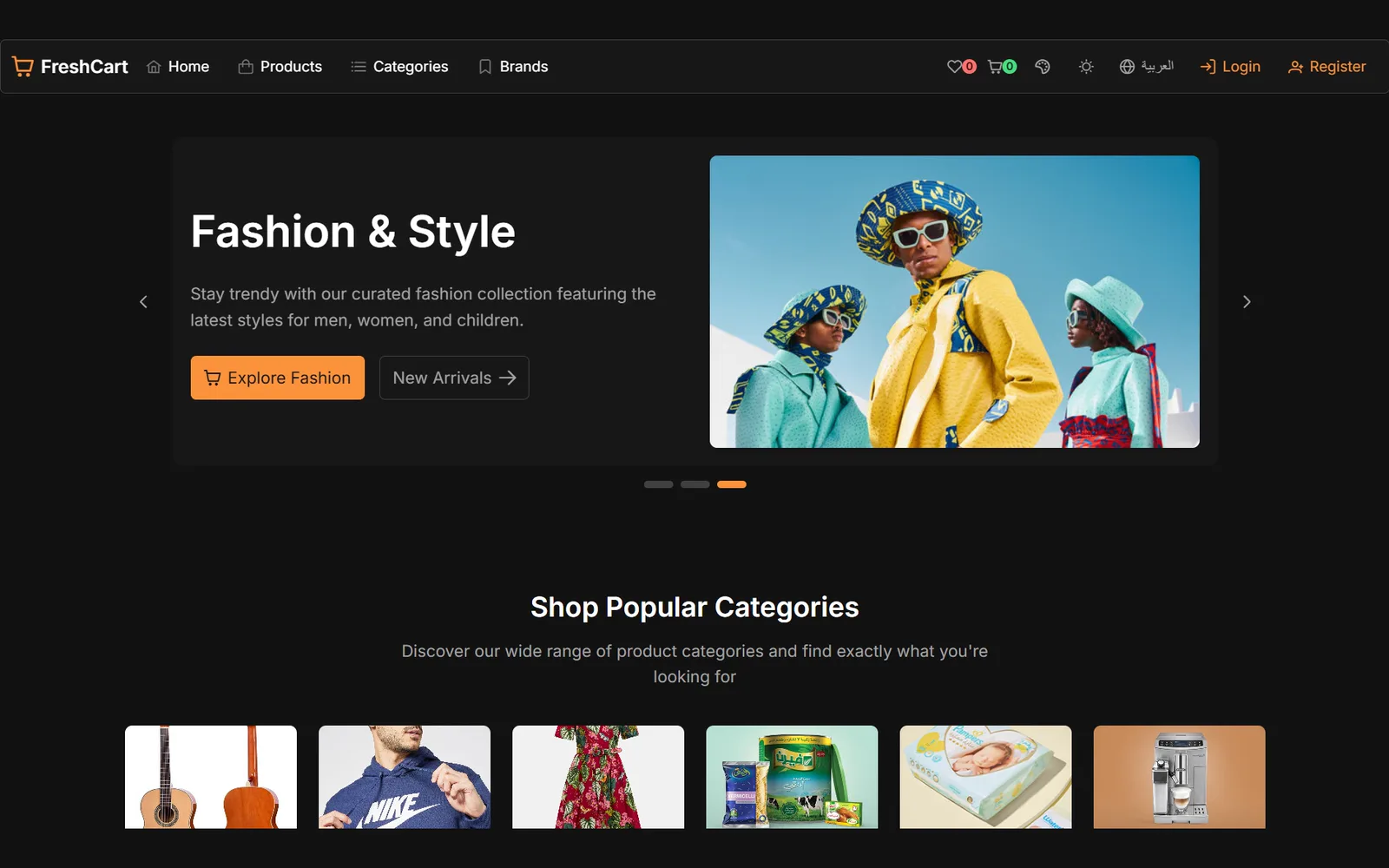Open the grocery products category thumbnail

pyautogui.click(x=792, y=777)
